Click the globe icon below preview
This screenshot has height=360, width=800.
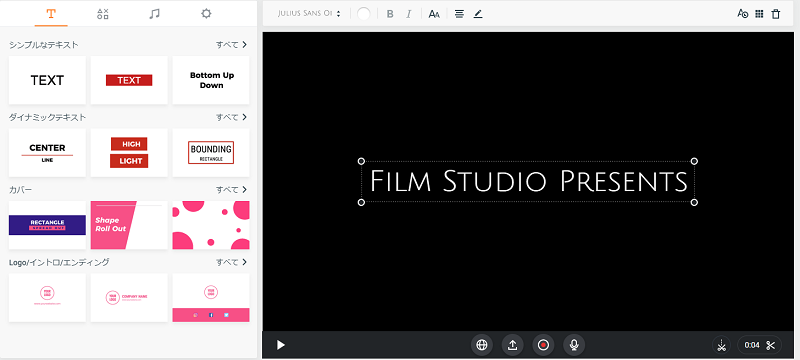[x=482, y=345]
